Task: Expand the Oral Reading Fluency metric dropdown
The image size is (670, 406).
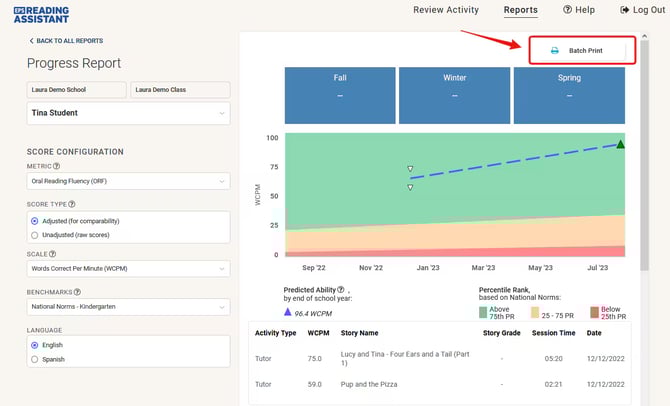Action: [x=128, y=182]
